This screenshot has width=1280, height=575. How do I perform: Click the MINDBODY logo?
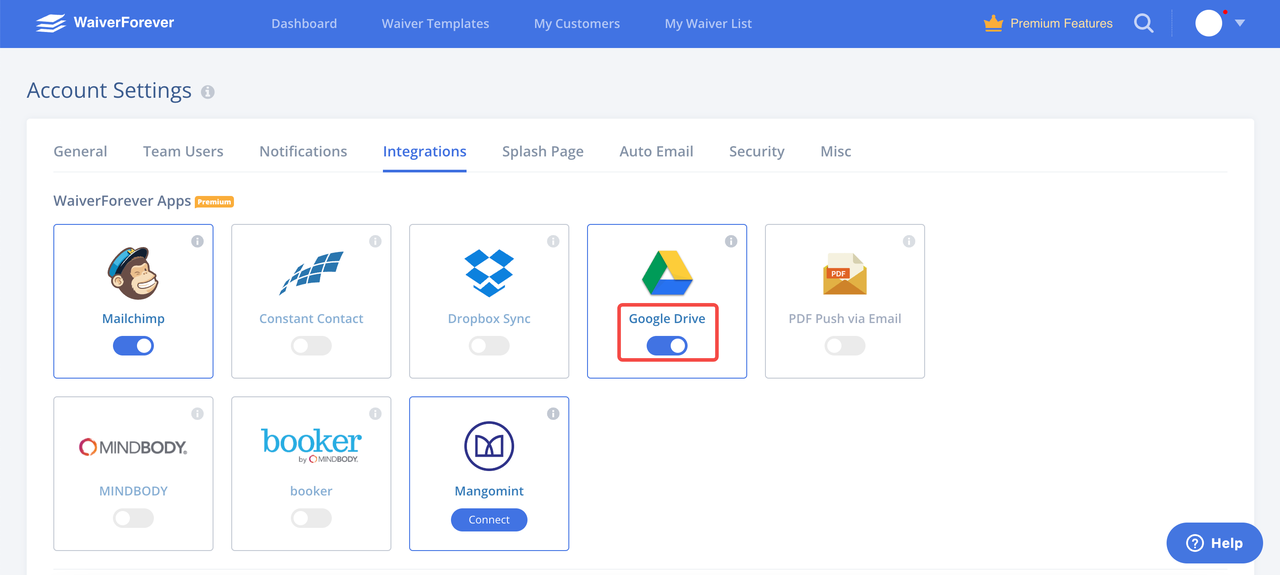pos(133,447)
